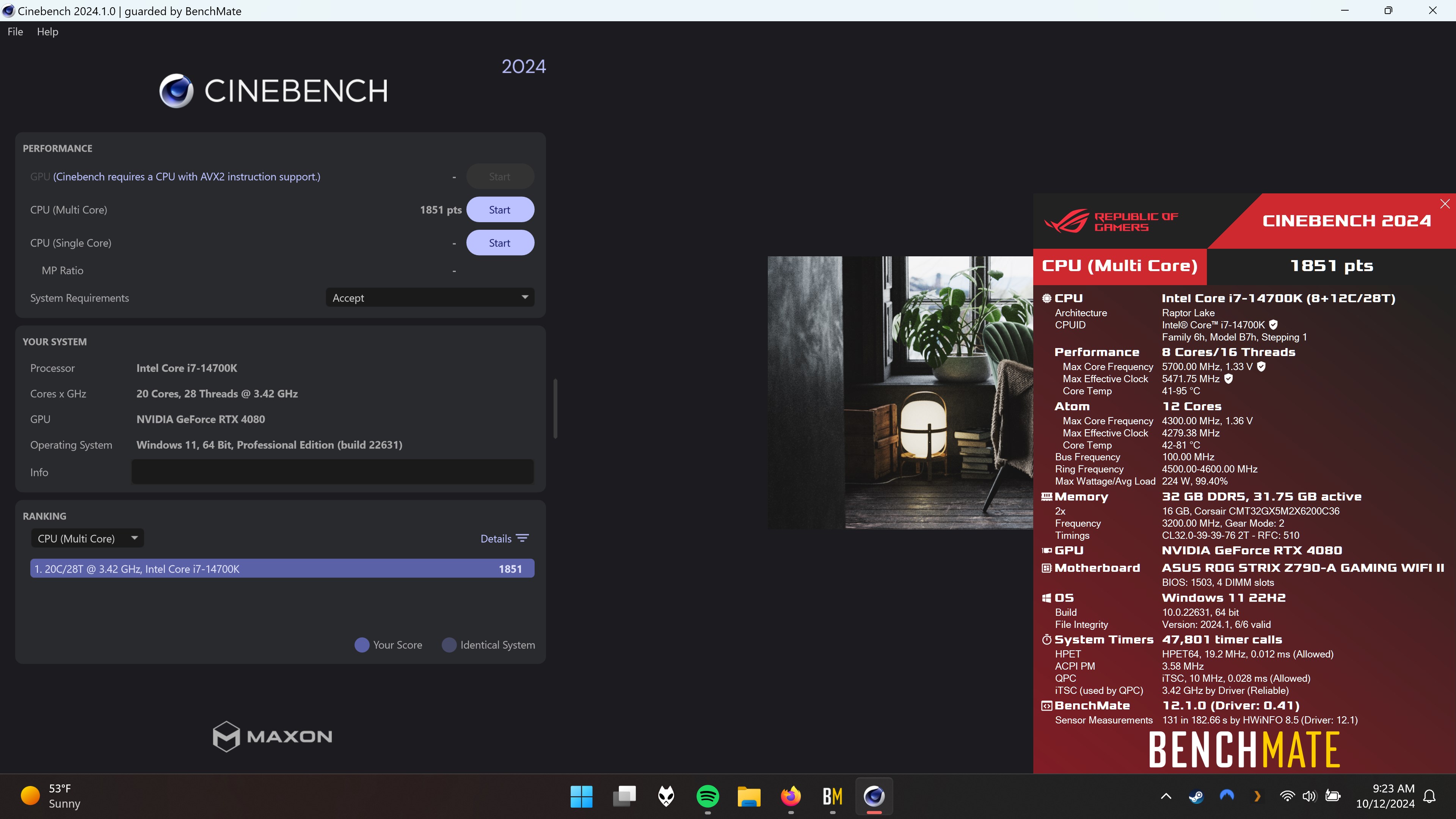Open the File menu
The image size is (1456, 819).
pyautogui.click(x=15, y=31)
